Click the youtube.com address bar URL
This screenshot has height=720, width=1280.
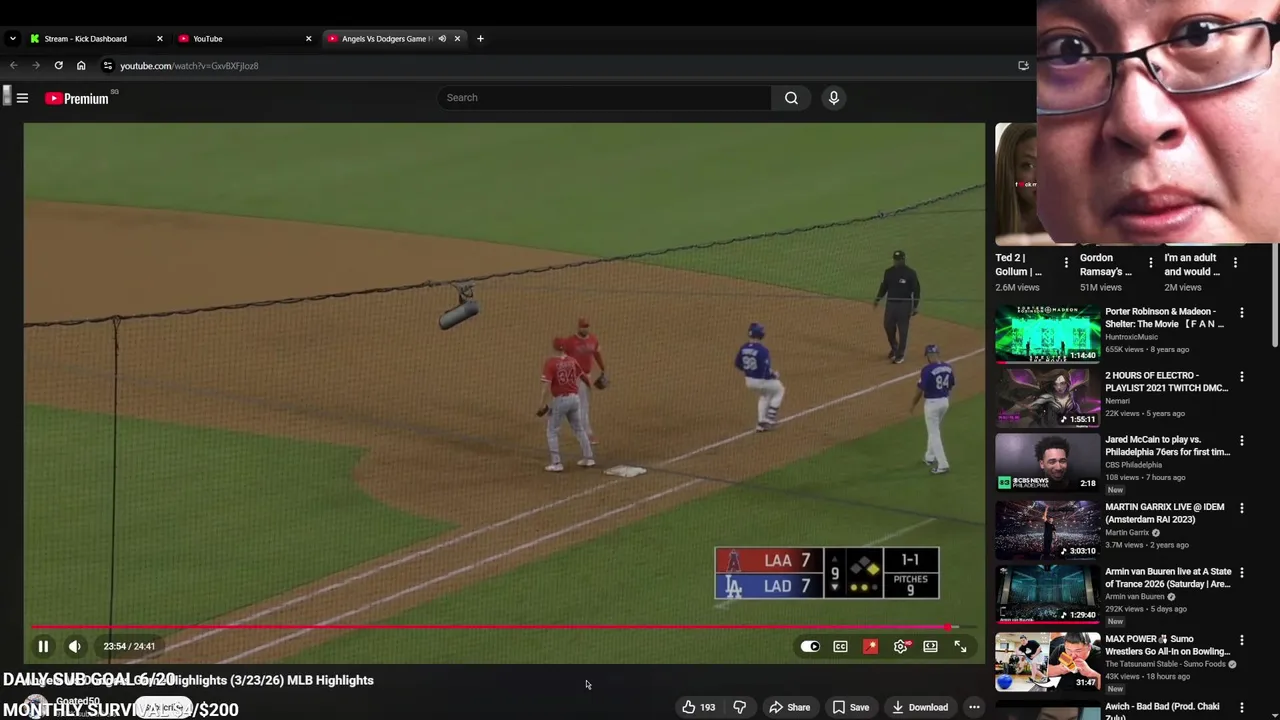click(x=189, y=66)
